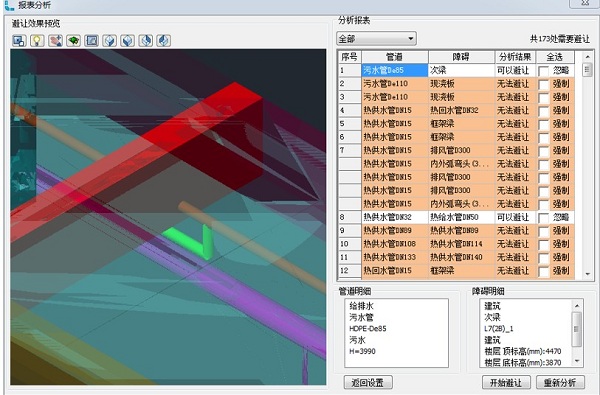Click the 管道 column header

tap(395, 57)
